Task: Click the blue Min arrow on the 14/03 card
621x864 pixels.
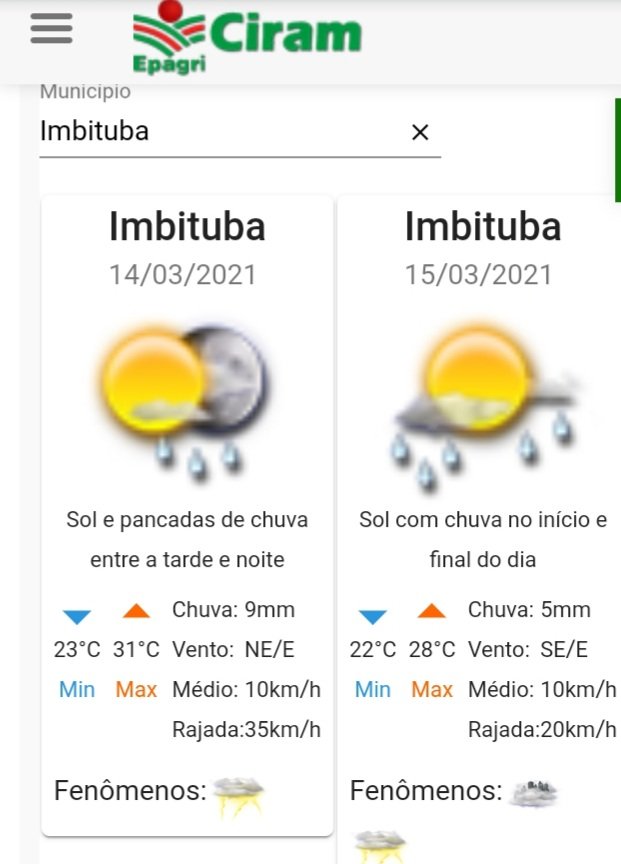Action: pyautogui.click(x=77, y=615)
